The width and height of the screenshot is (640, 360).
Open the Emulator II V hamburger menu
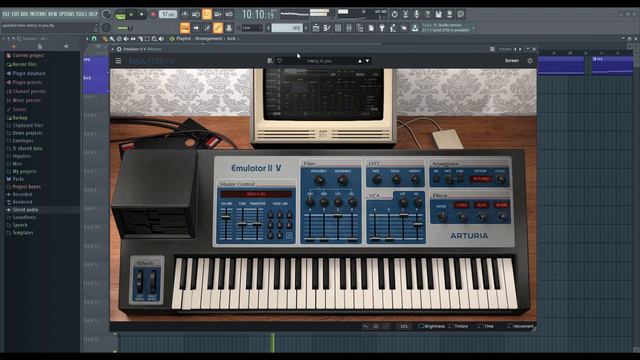point(118,61)
